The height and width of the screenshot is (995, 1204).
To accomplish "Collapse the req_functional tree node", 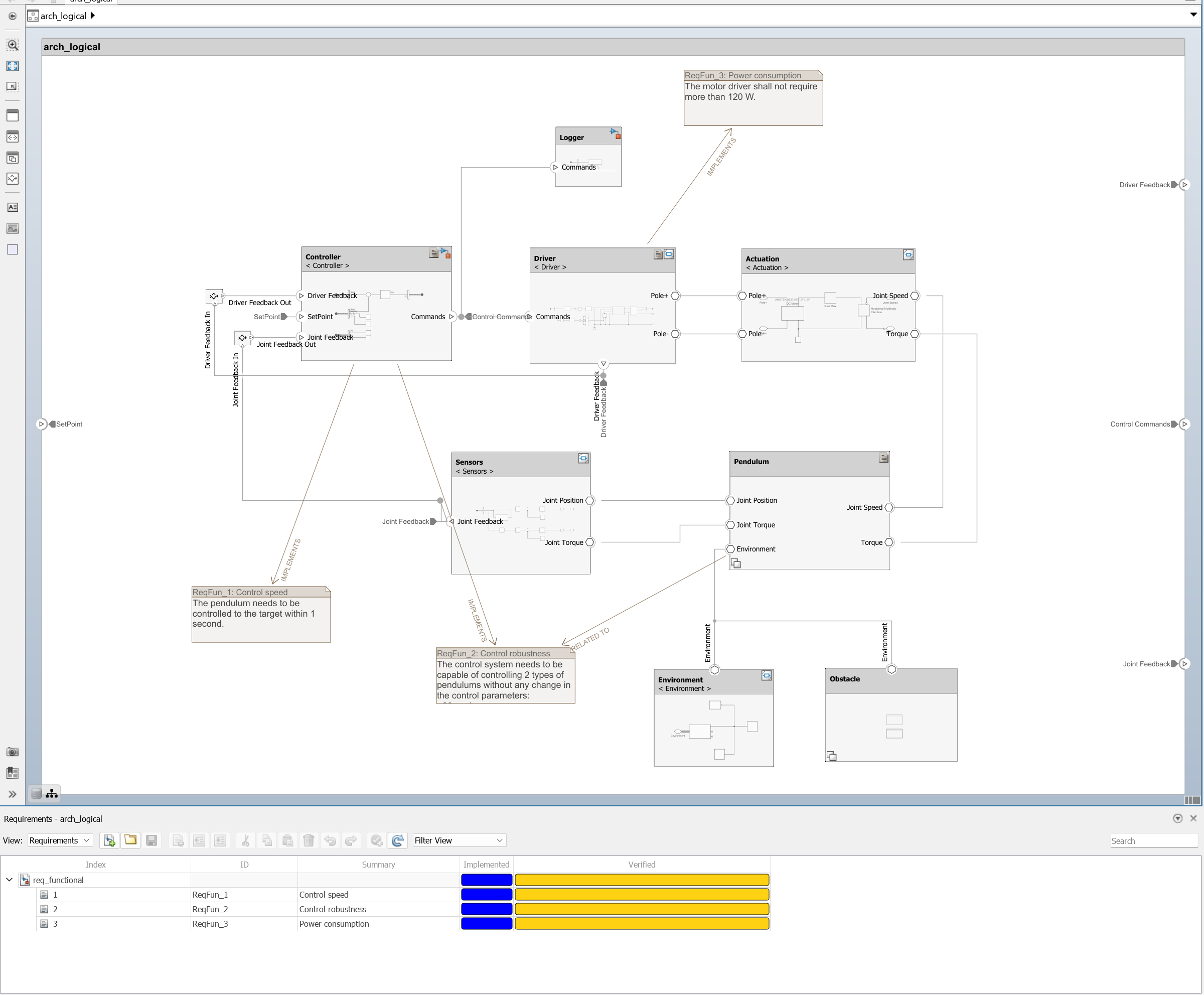I will pos(9,879).
